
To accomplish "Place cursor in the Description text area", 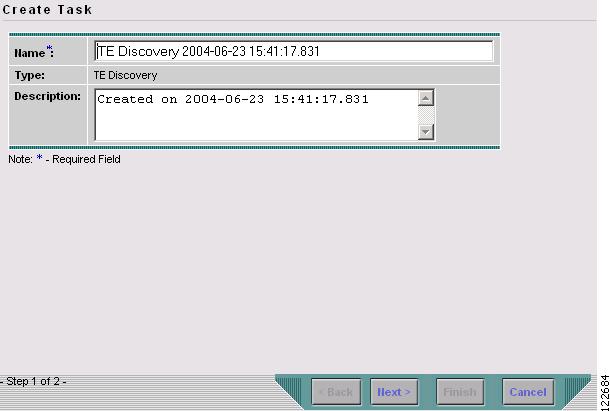I will pyautogui.click(x=256, y=115).
